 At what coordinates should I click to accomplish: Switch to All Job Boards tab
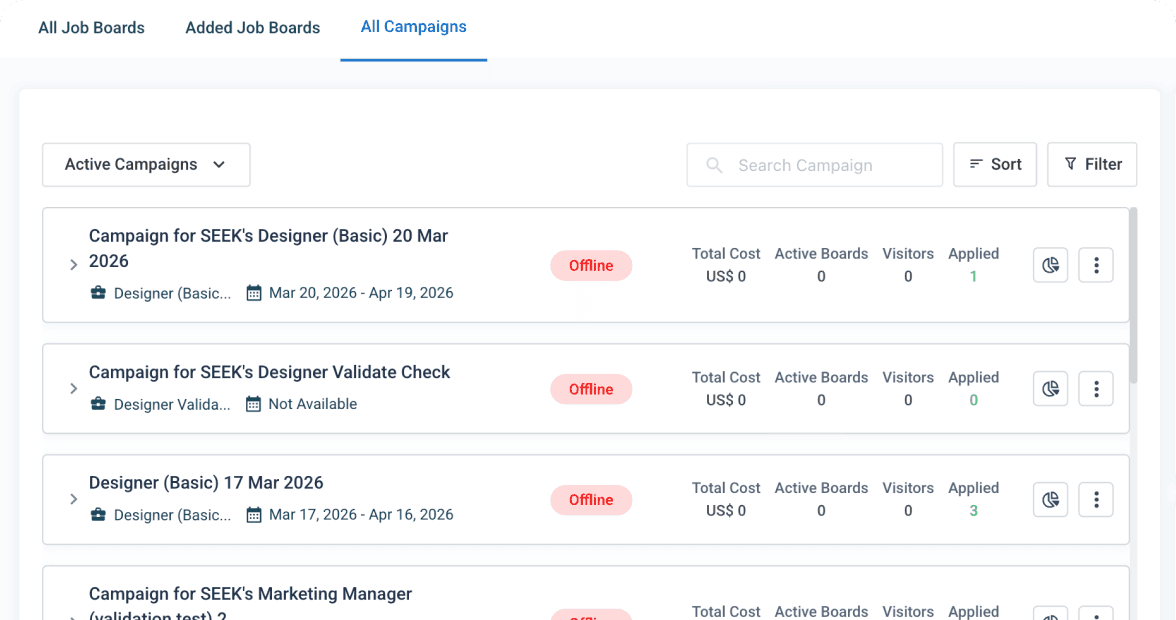(x=92, y=28)
